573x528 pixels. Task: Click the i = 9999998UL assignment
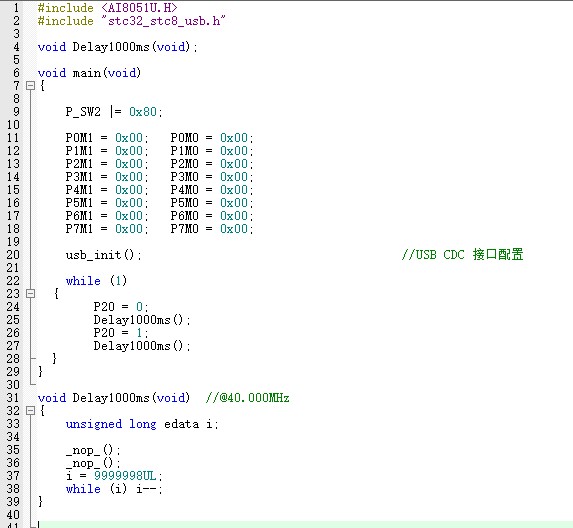114,476
